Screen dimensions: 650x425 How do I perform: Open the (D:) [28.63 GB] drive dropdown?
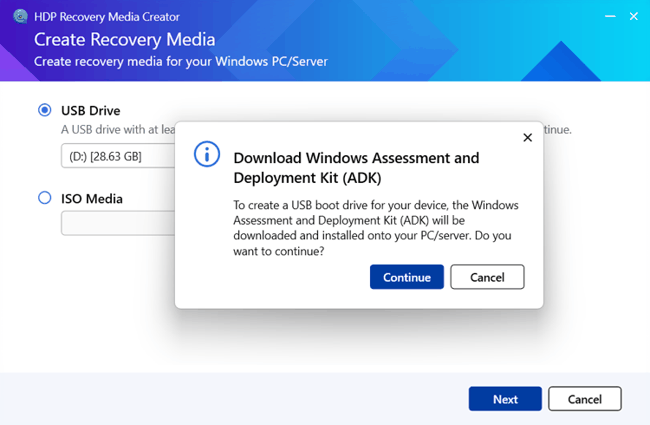pyautogui.click(x=117, y=155)
